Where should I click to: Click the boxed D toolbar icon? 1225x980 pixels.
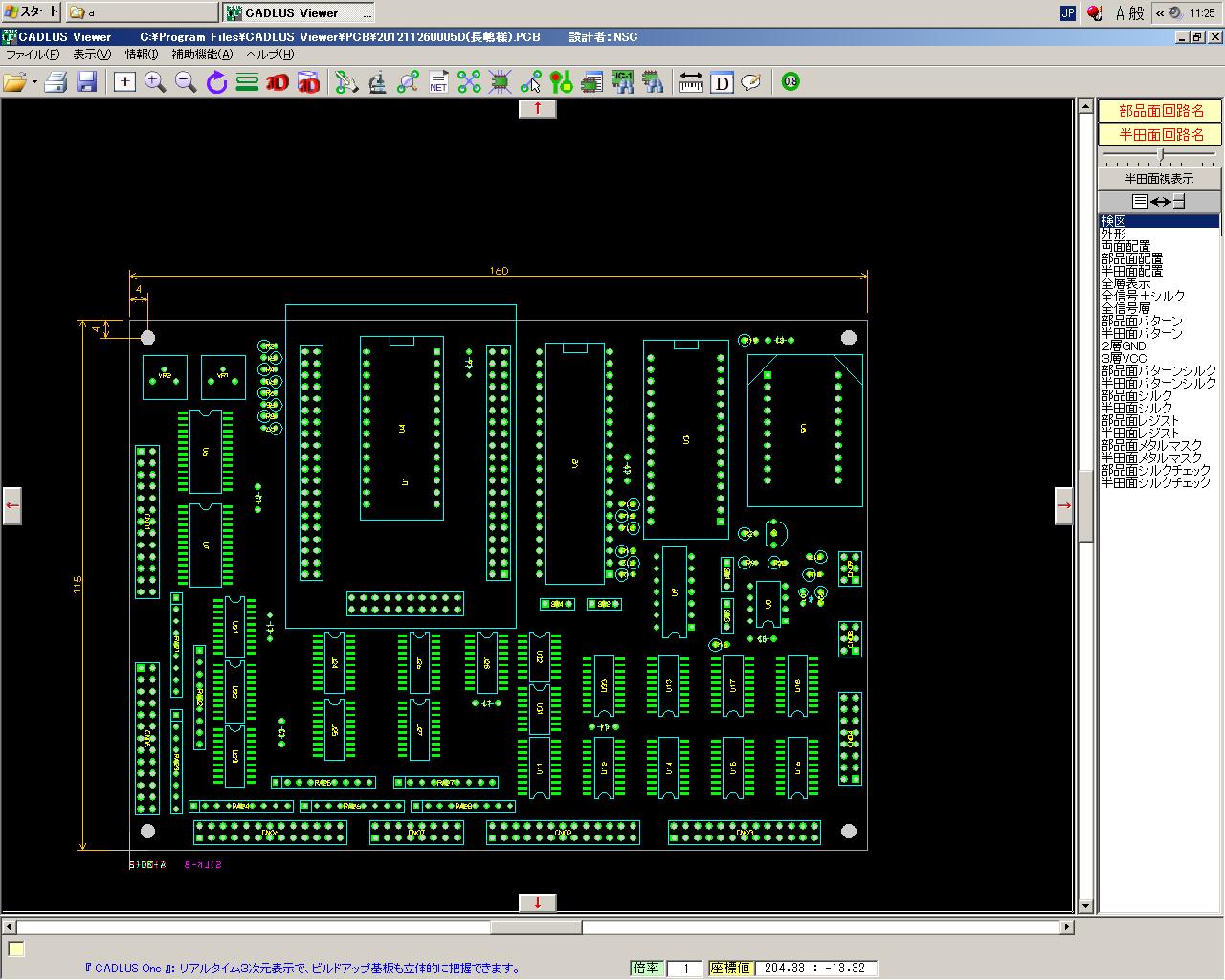point(723,82)
